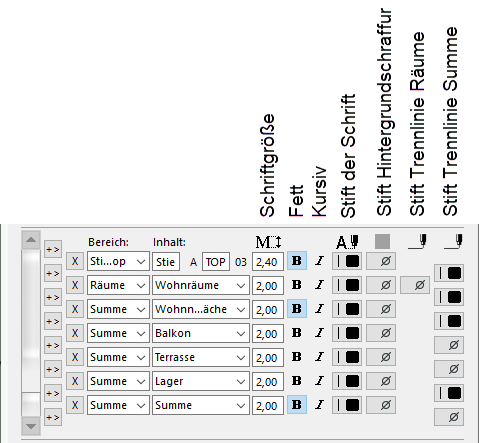Image resolution: width=479 pixels, height=443 pixels.
Task: Toggle bold for the Wohnräume row
Action: (x=297, y=285)
